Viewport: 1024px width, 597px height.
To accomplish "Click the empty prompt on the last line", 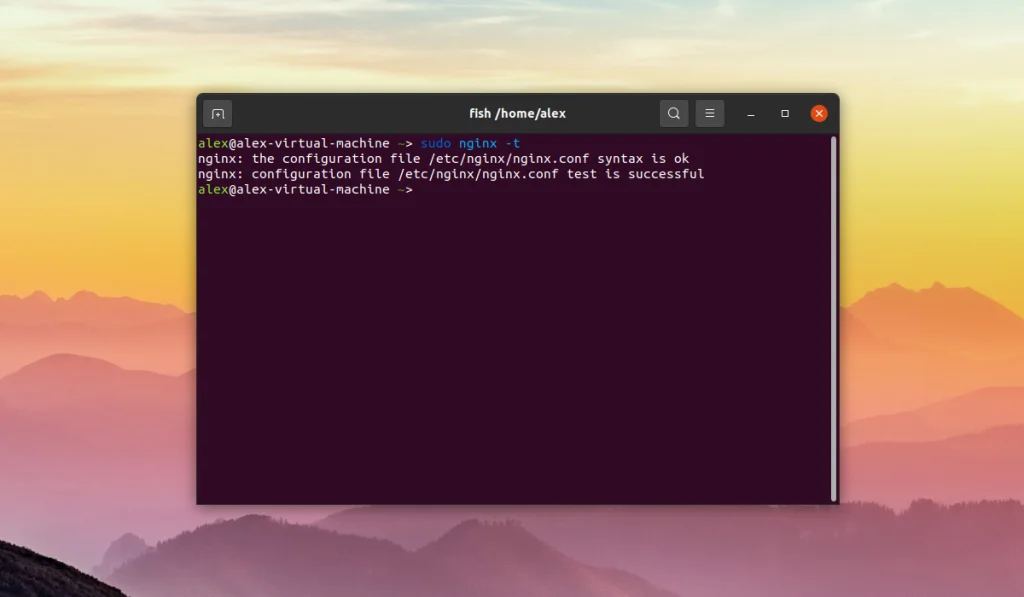I will (306, 189).
